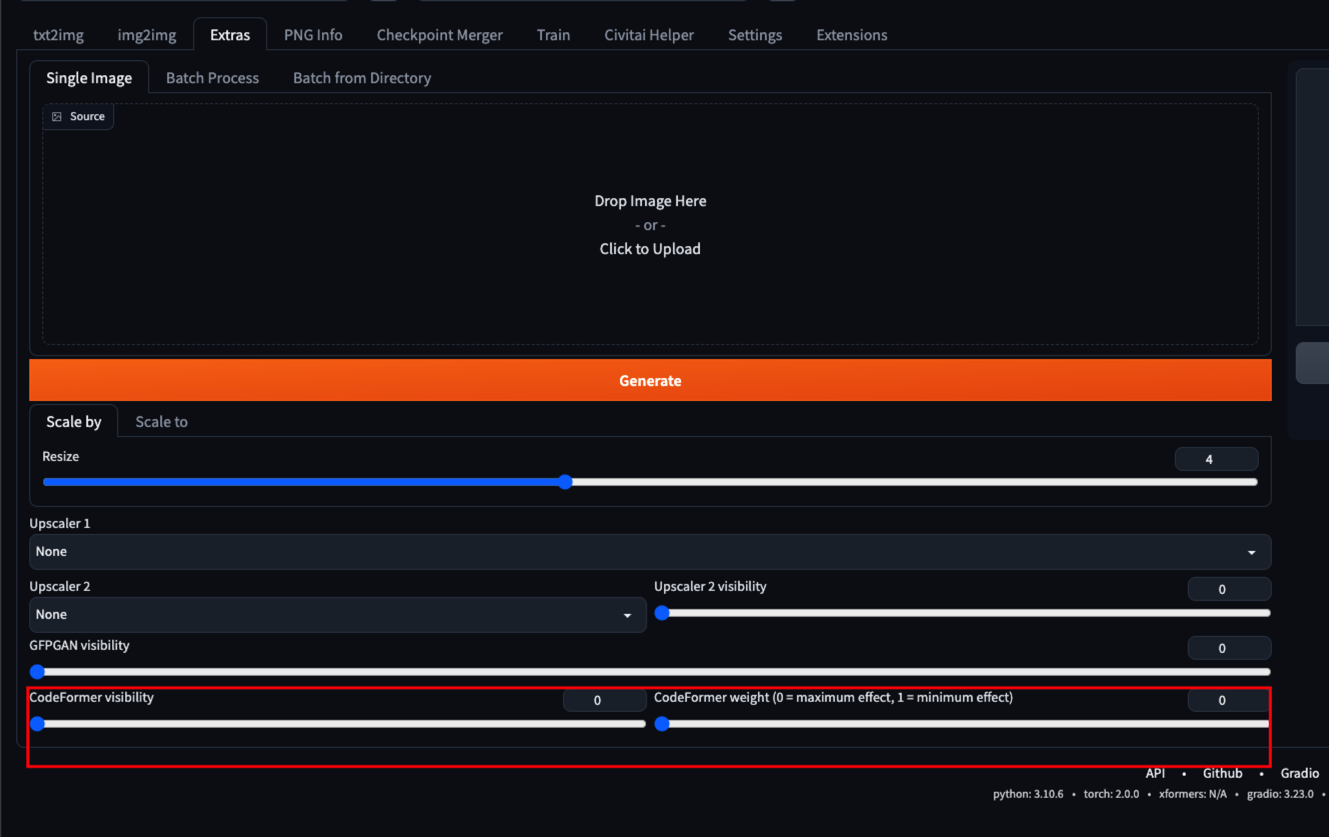Click the Resize slider handle
Screen dimensions: 1329x837
(565, 482)
